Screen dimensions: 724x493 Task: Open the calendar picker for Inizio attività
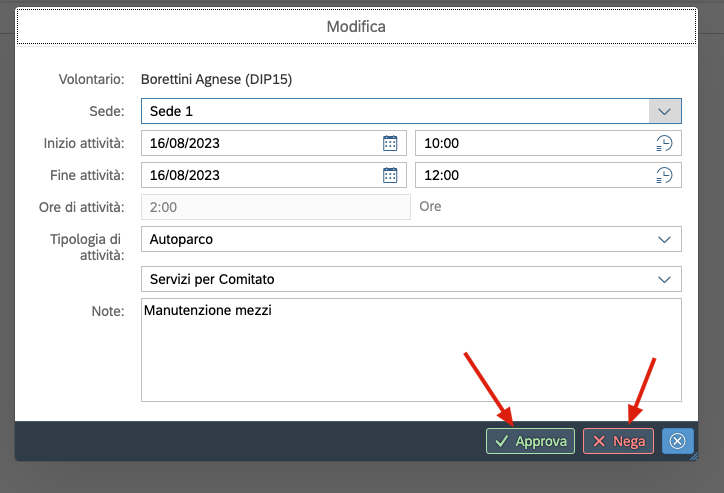pos(390,143)
